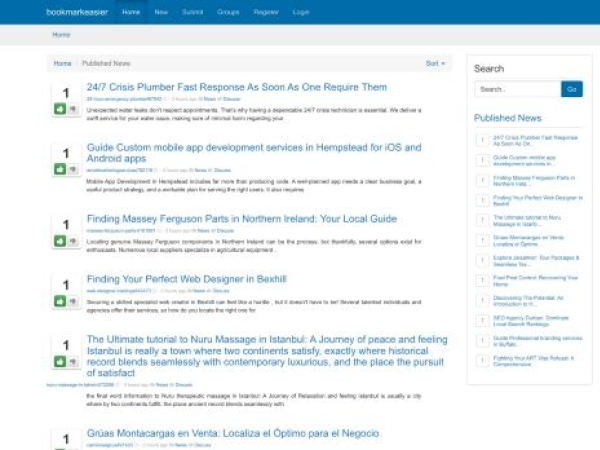
Task: Downvote the Guide Custom mobile app post
Action: pos(73,169)
